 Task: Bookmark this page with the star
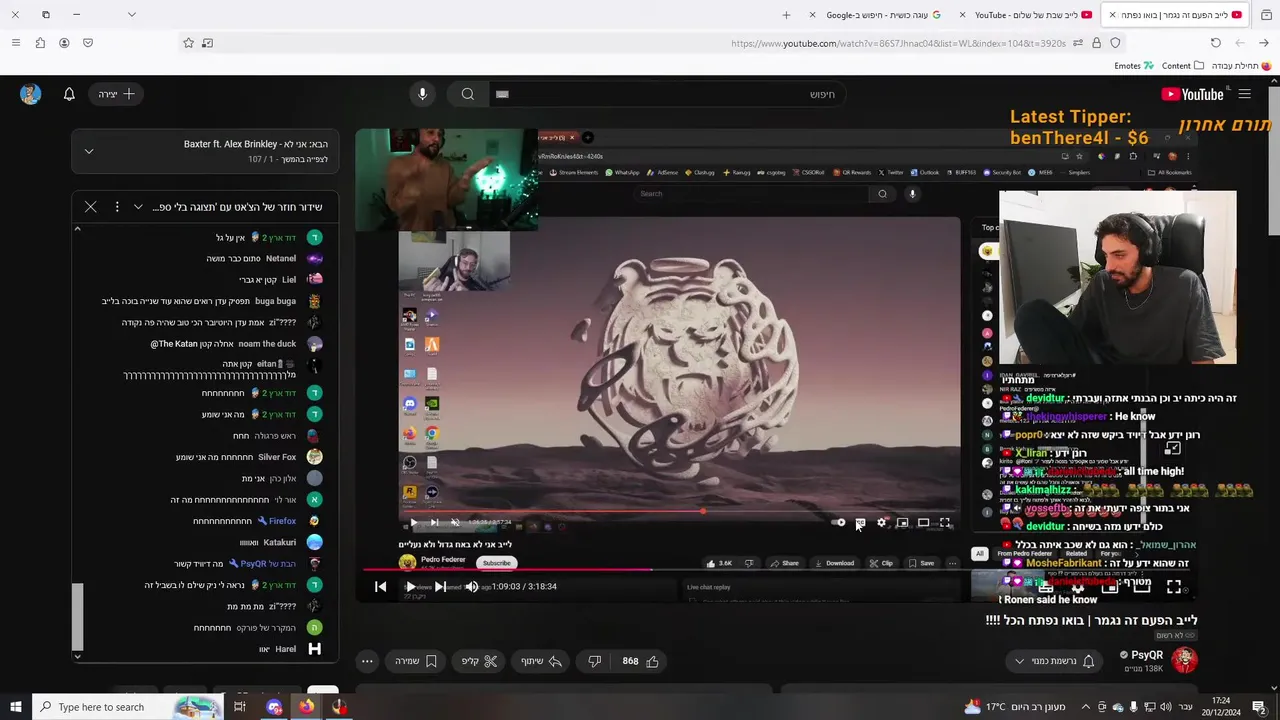pyautogui.click(x=188, y=43)
